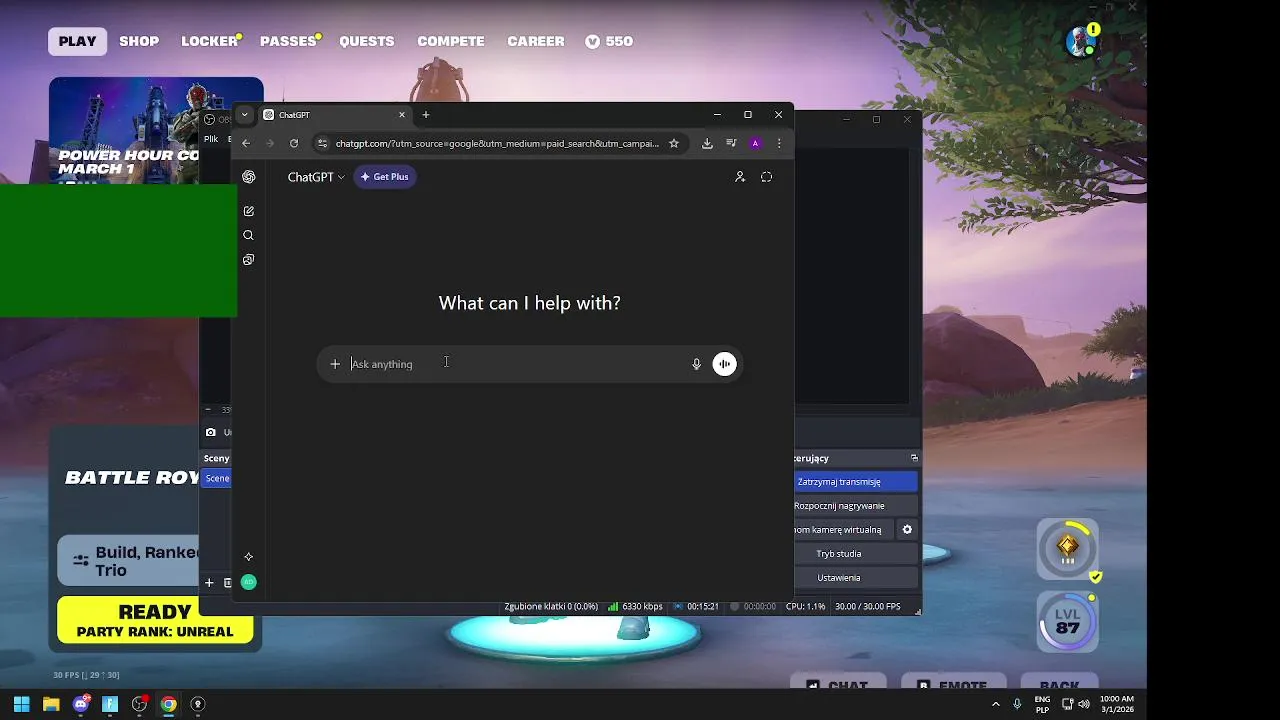Image resolution: width=1280 pixels, height=720 pixels.
Task: Close the ChatGPT browser tab
Action: pyautogui.click(x=402, y=115)
